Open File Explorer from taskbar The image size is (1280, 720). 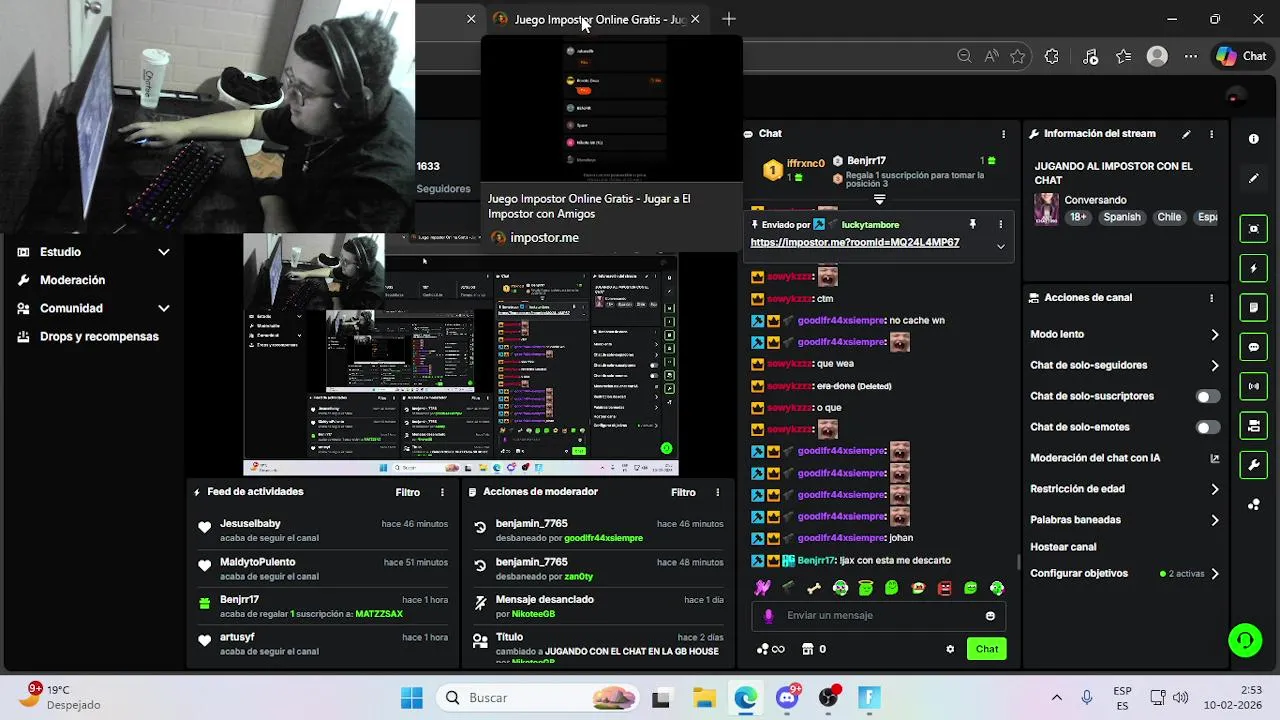[x=704, y=698]
